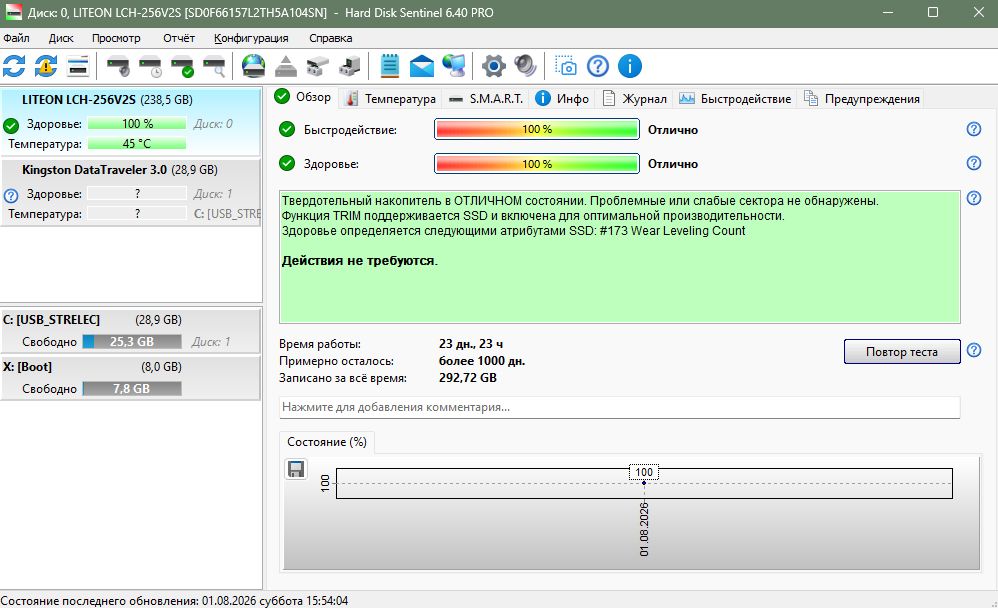The width and height of the screenshot is (998, 608).
Task: Switch to the Журнал tab
Action: pos(635,99)
